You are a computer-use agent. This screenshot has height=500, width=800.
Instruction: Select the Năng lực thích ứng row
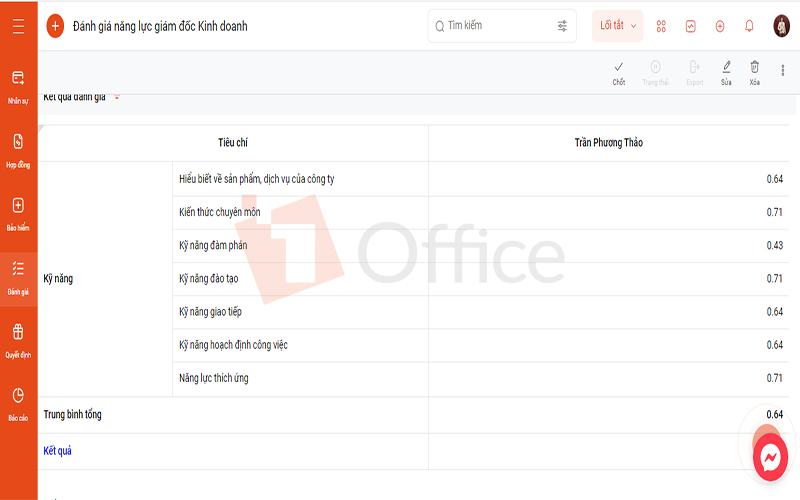[481, 378]
